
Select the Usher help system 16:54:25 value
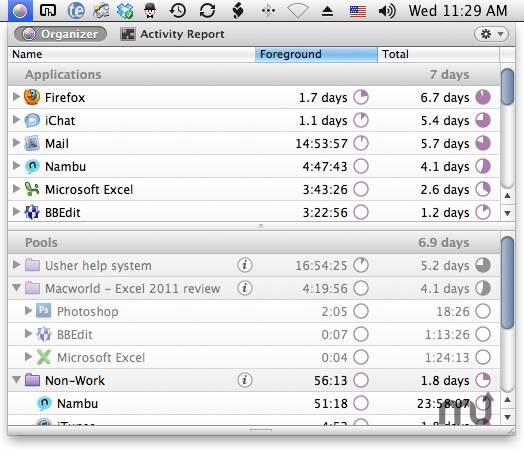pyautogui.click(x=321, y=266)
